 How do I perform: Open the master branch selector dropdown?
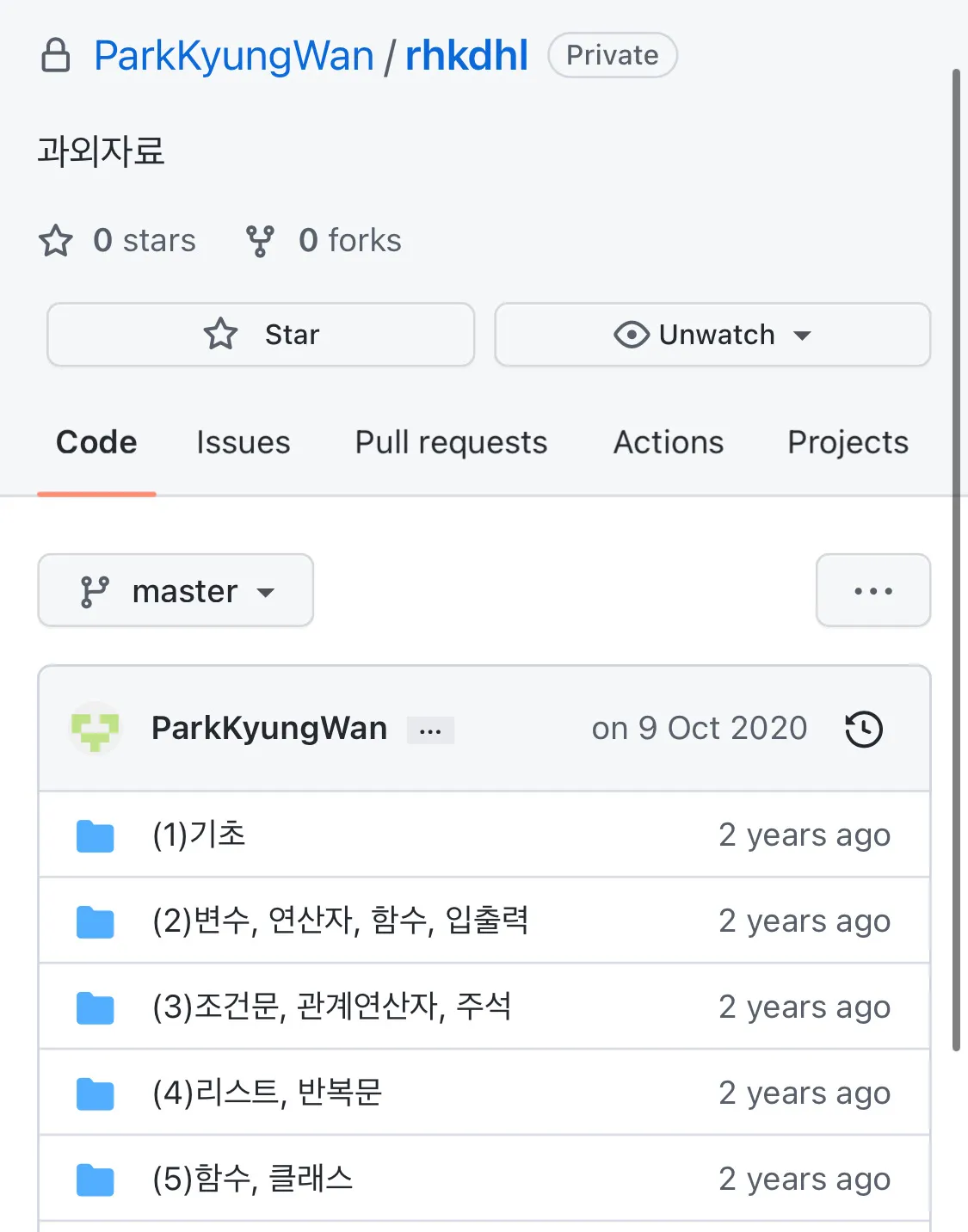click(x=176, y=590)
